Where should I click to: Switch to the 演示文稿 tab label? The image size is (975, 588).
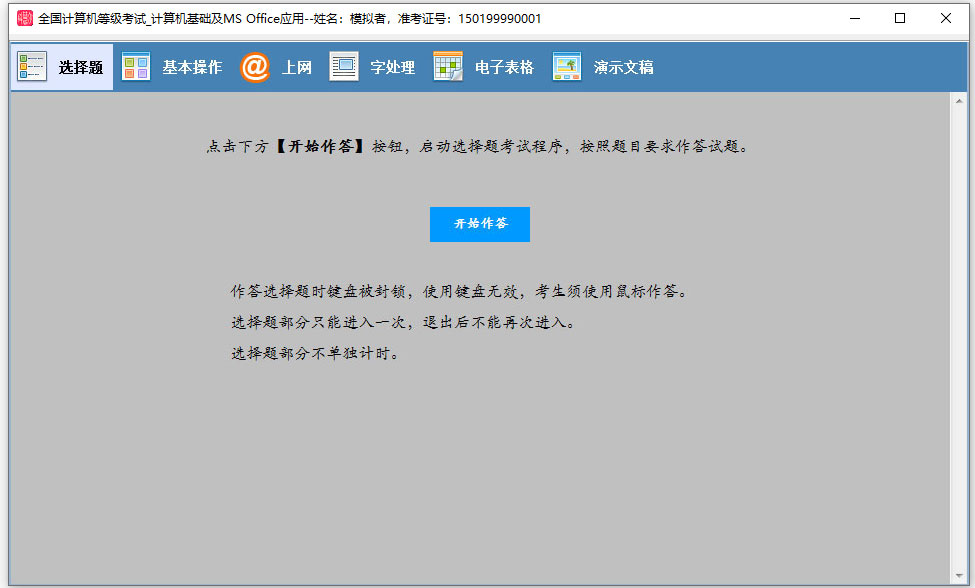(623, 68)
